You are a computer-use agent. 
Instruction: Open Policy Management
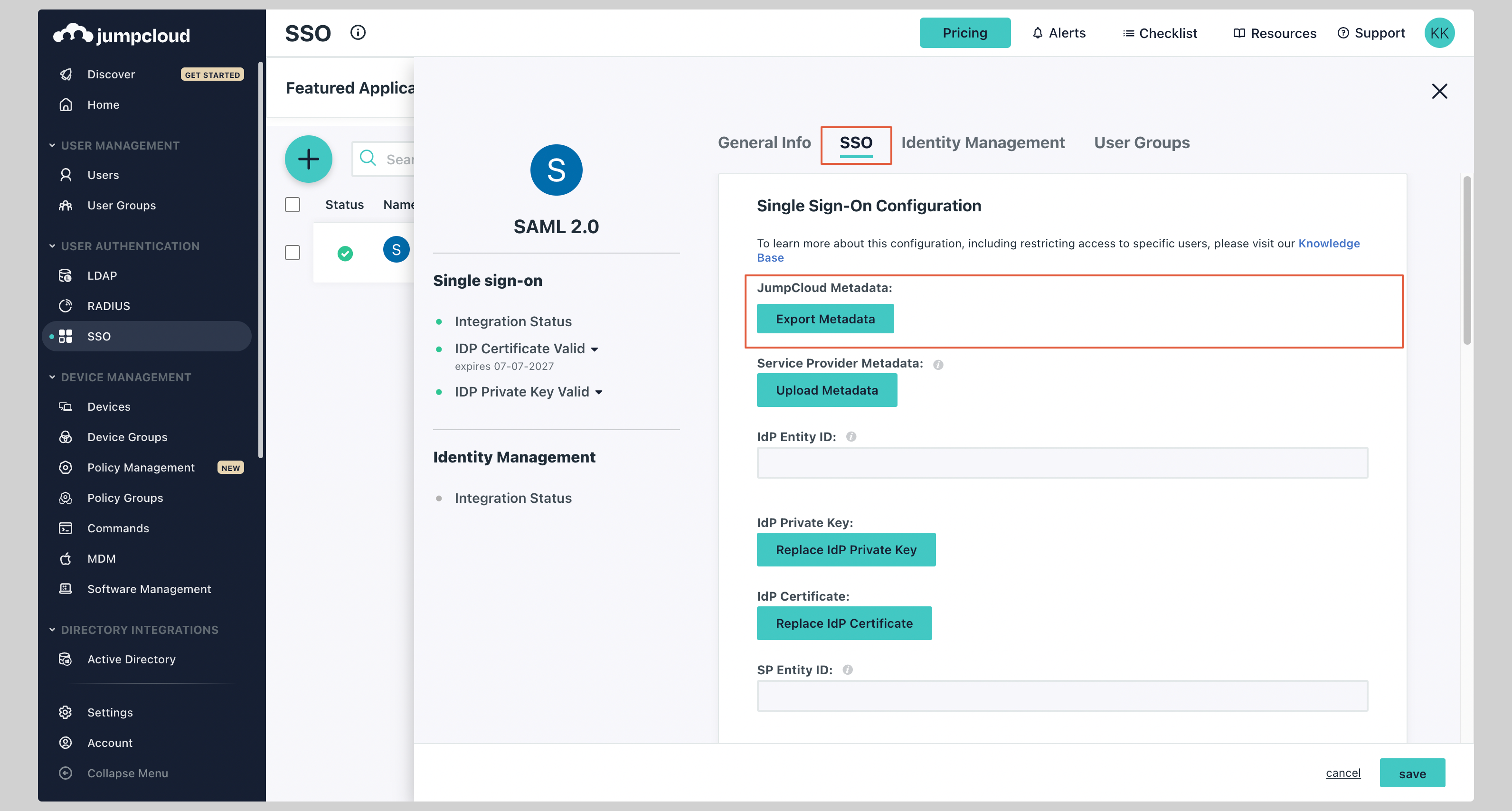click(141, 468)
